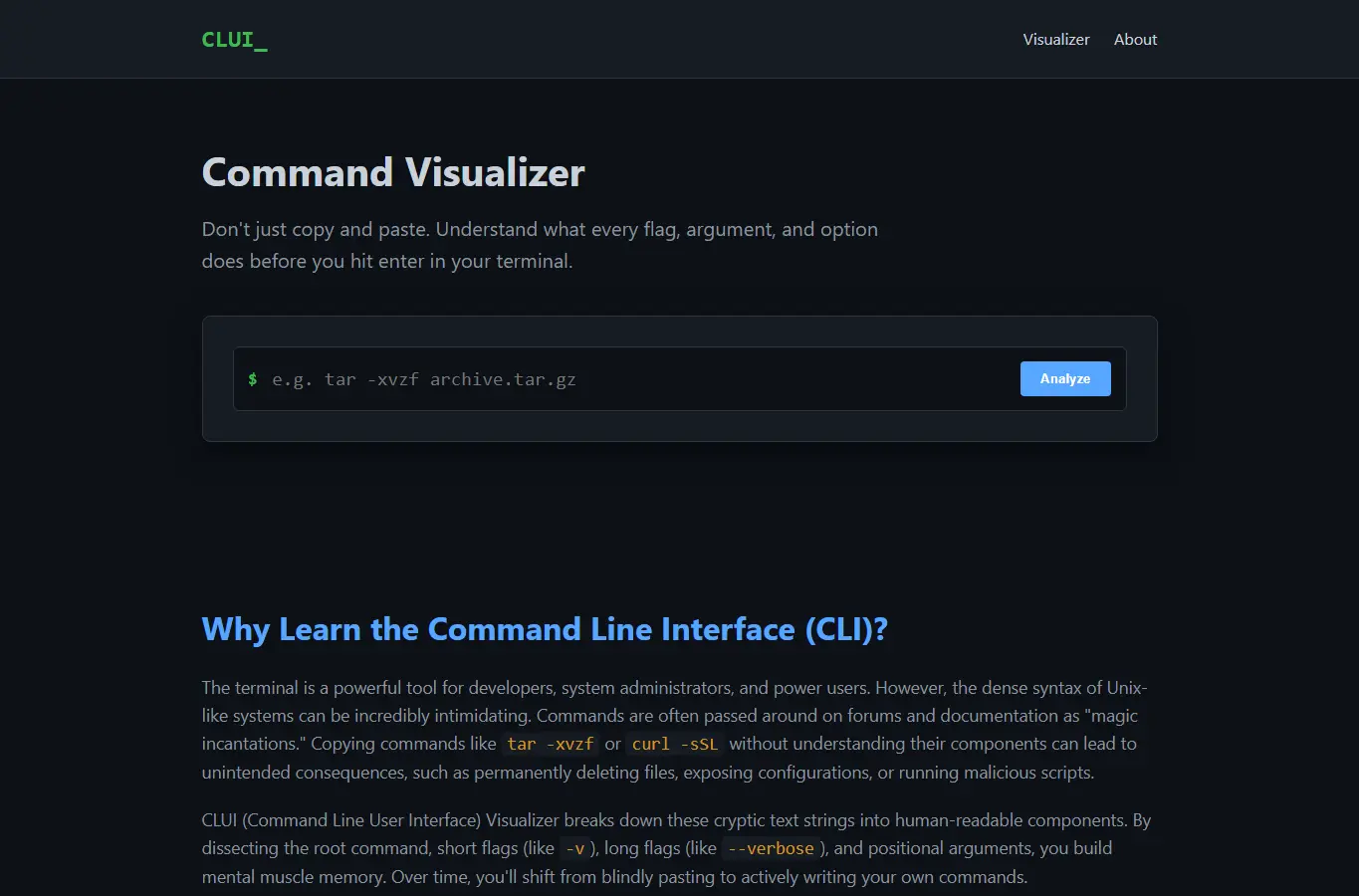This screenshot has width=1359, height=896.
Task: Click the '-v' code snippet
Action: (574, 849)
